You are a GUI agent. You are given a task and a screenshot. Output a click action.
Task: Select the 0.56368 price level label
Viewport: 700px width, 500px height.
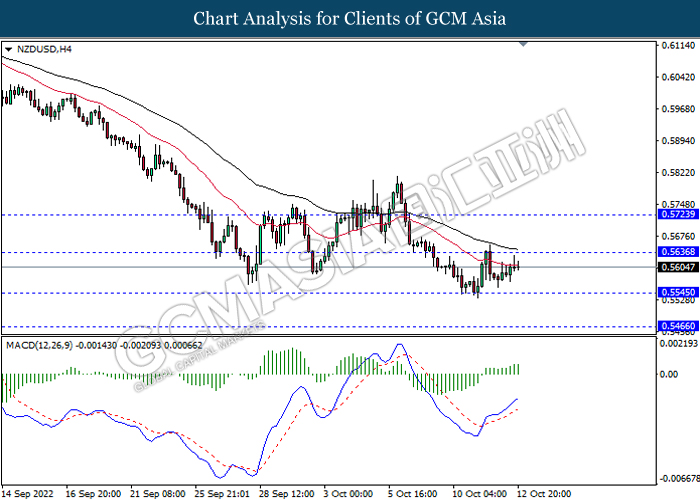click(x=678, y=252)
